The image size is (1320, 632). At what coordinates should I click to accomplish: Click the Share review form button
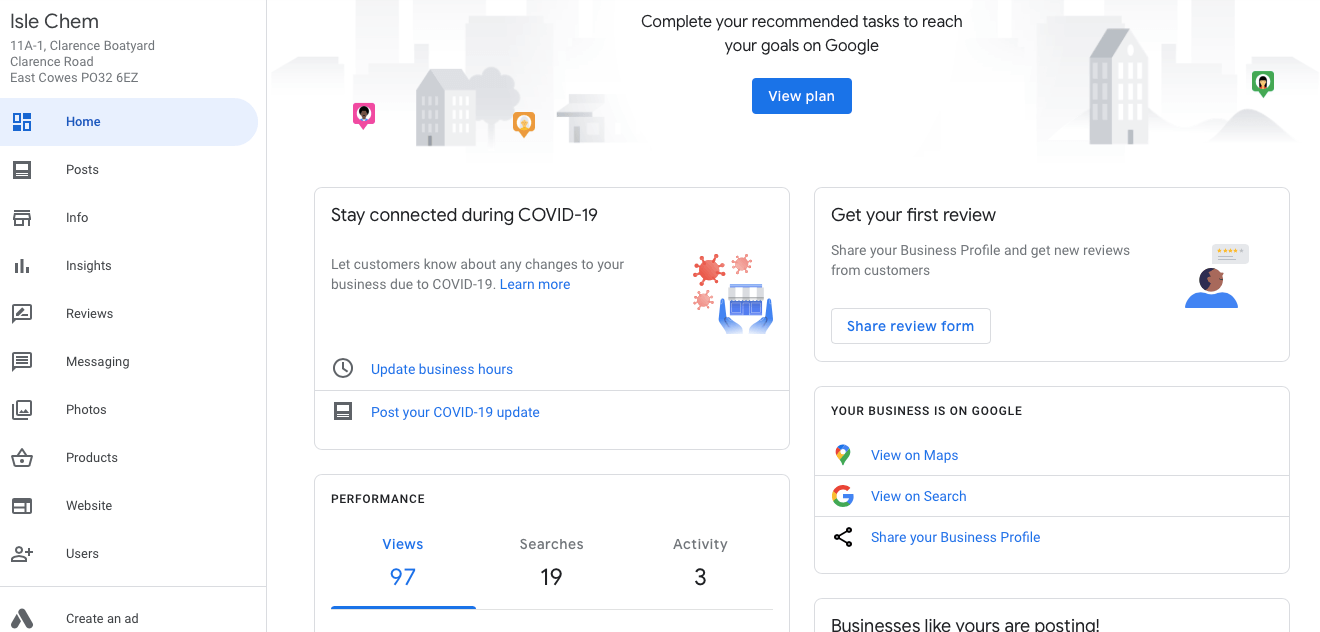pos(910,325)
